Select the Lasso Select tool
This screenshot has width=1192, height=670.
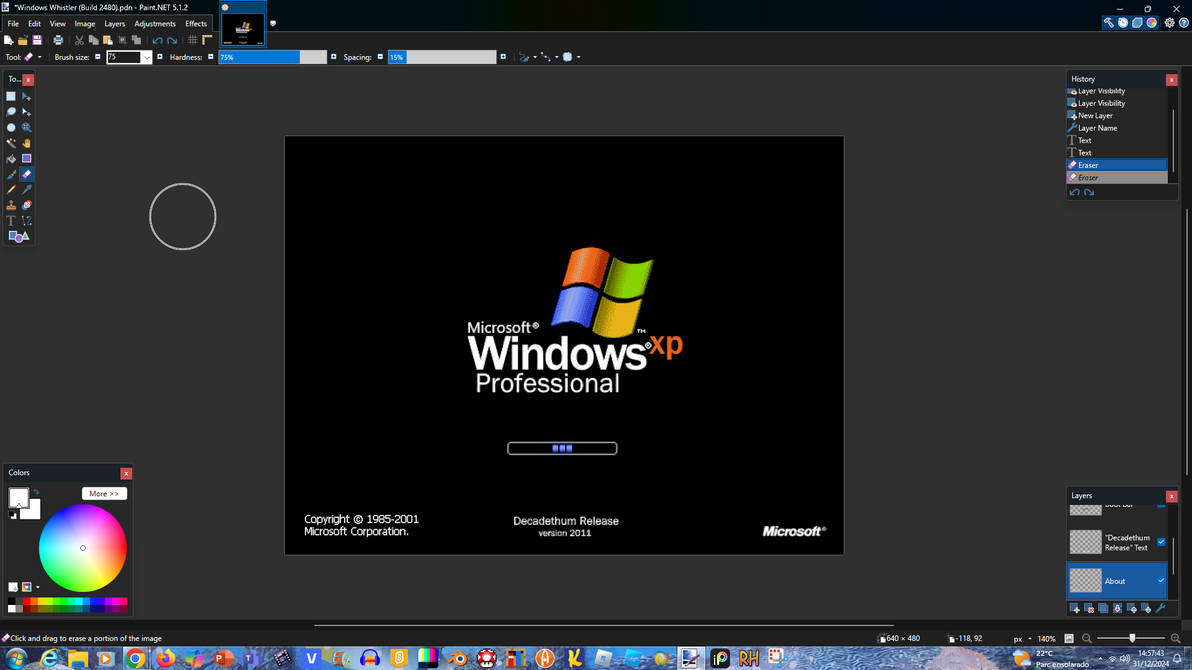[x=11, y=112]
